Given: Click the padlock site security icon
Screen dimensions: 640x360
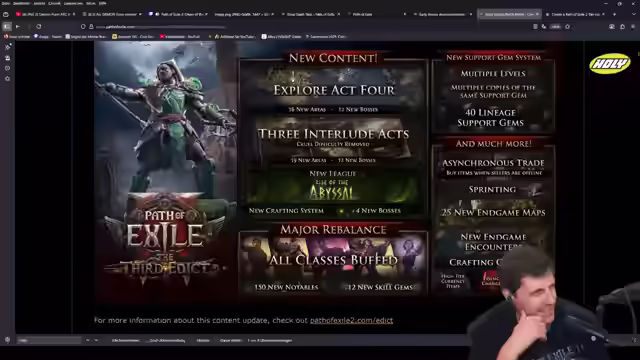Looking at the screenshot, I should tap(91, 27).
